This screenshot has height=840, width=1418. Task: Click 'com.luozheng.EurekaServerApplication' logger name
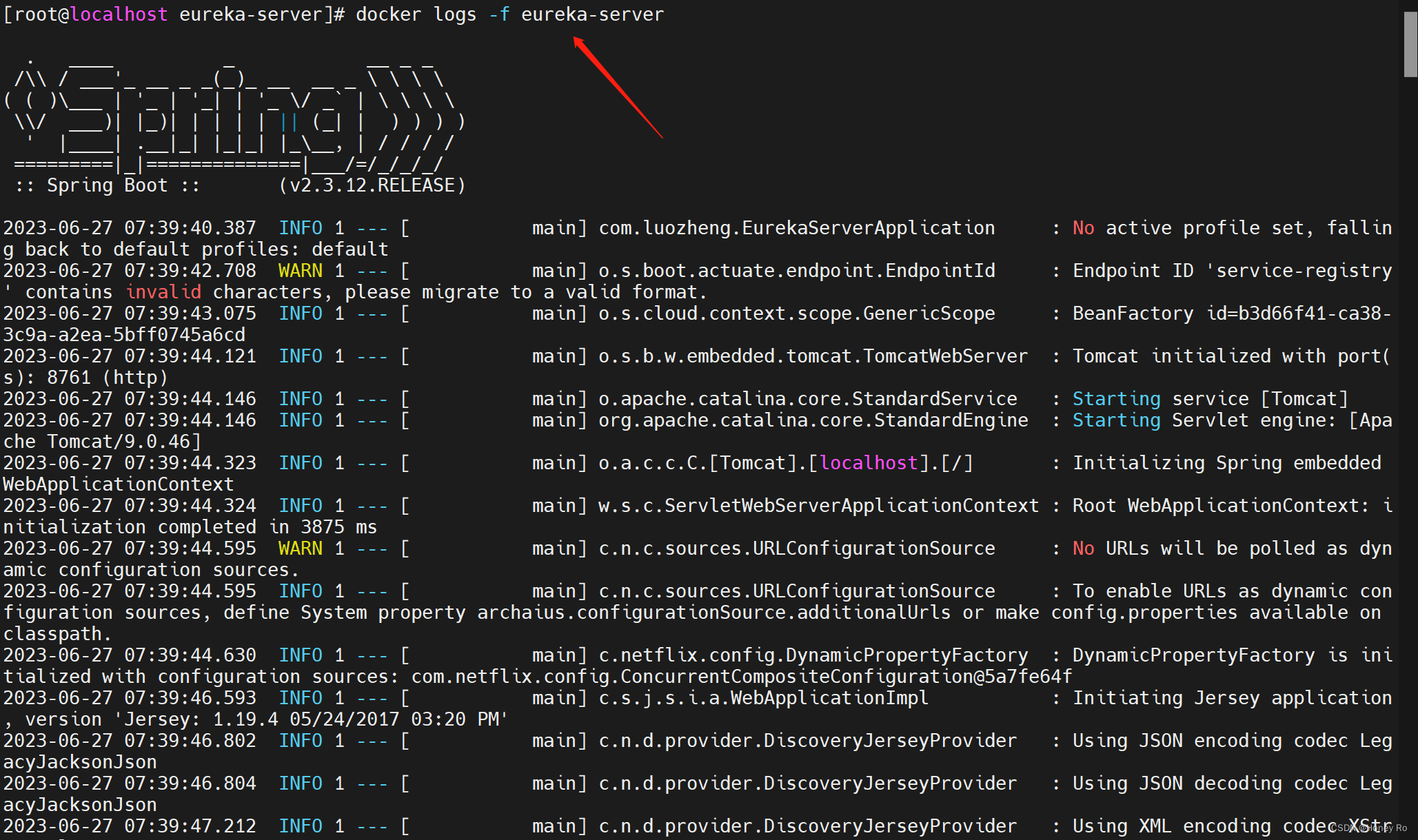pyautogui.click(x=796, y=228)
